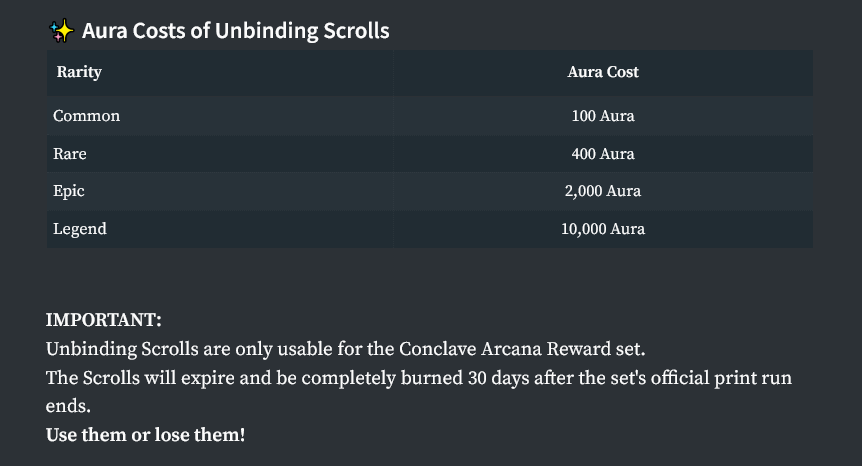Click the 2,000 Aura cost cell

[x=602, y=191]
